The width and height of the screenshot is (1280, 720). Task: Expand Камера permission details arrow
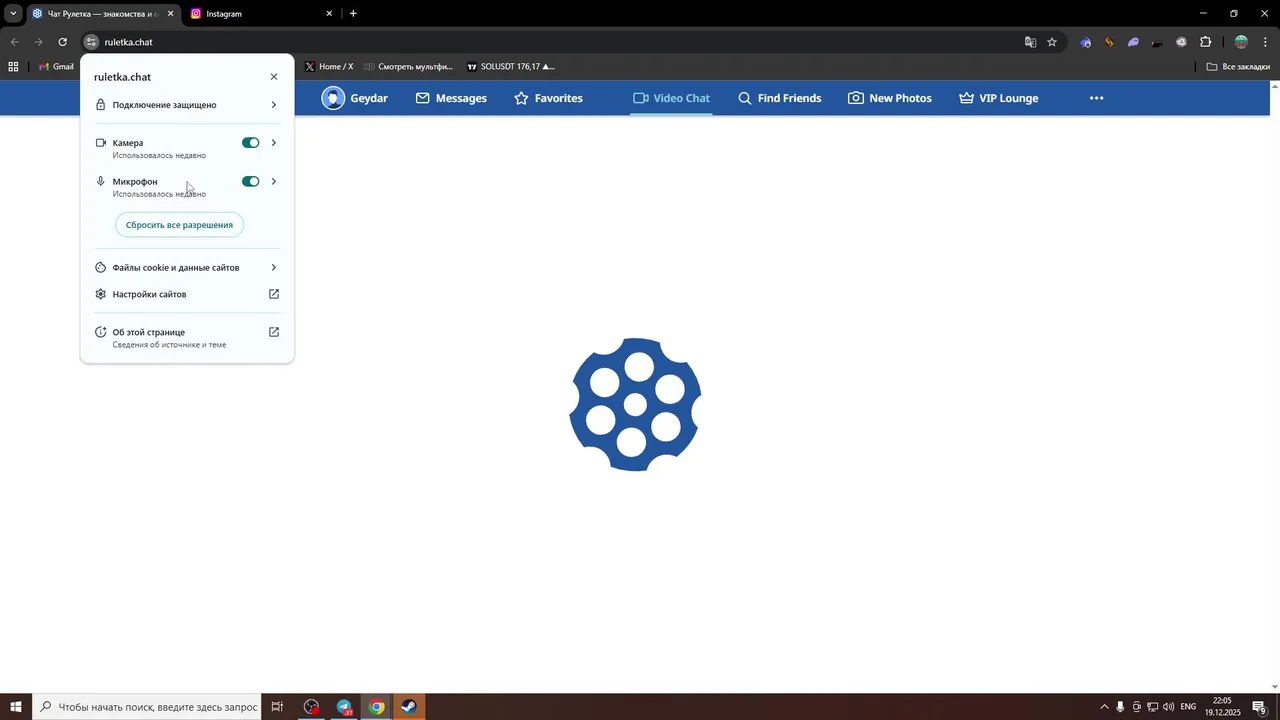(x=274, y=143)
